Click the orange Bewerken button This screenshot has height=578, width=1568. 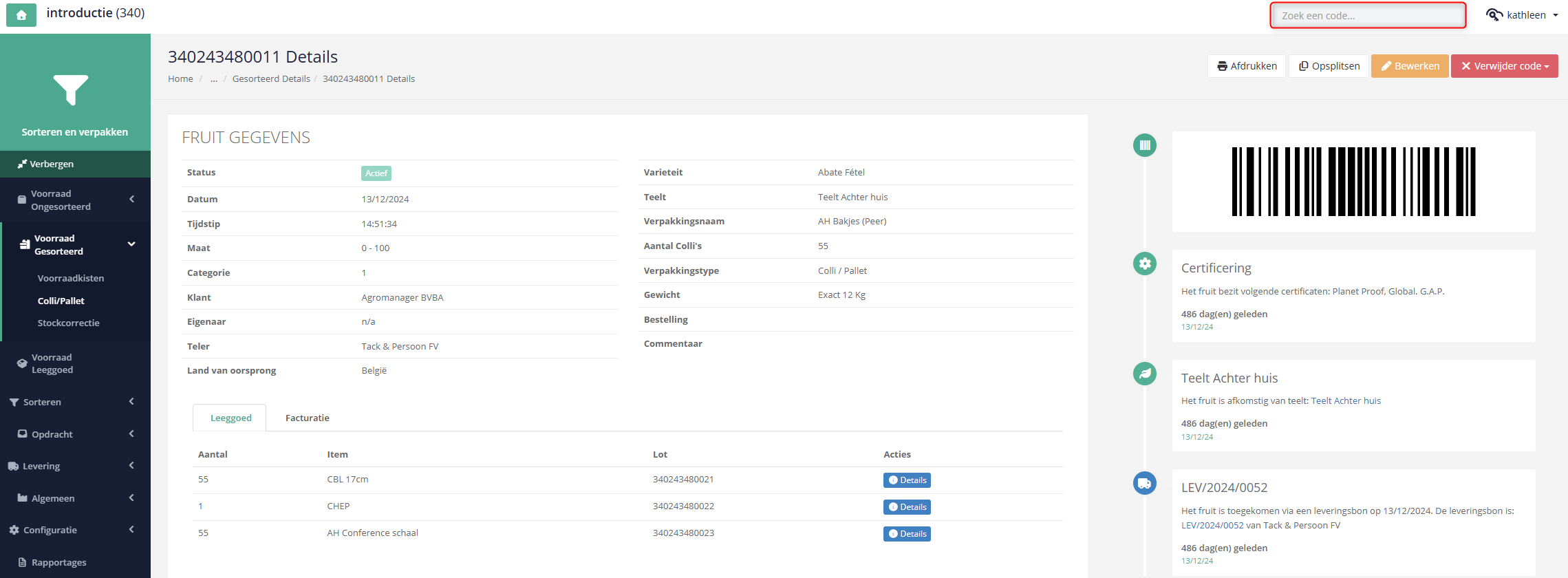tap(1410, 66)
